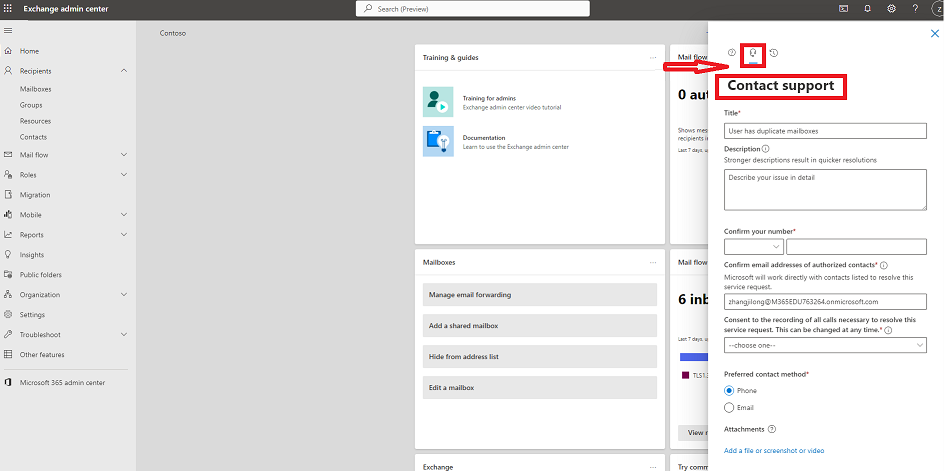Screen dimensions: 946x472
Task: Show notifications via the bell icon
Action: (868, 8)
